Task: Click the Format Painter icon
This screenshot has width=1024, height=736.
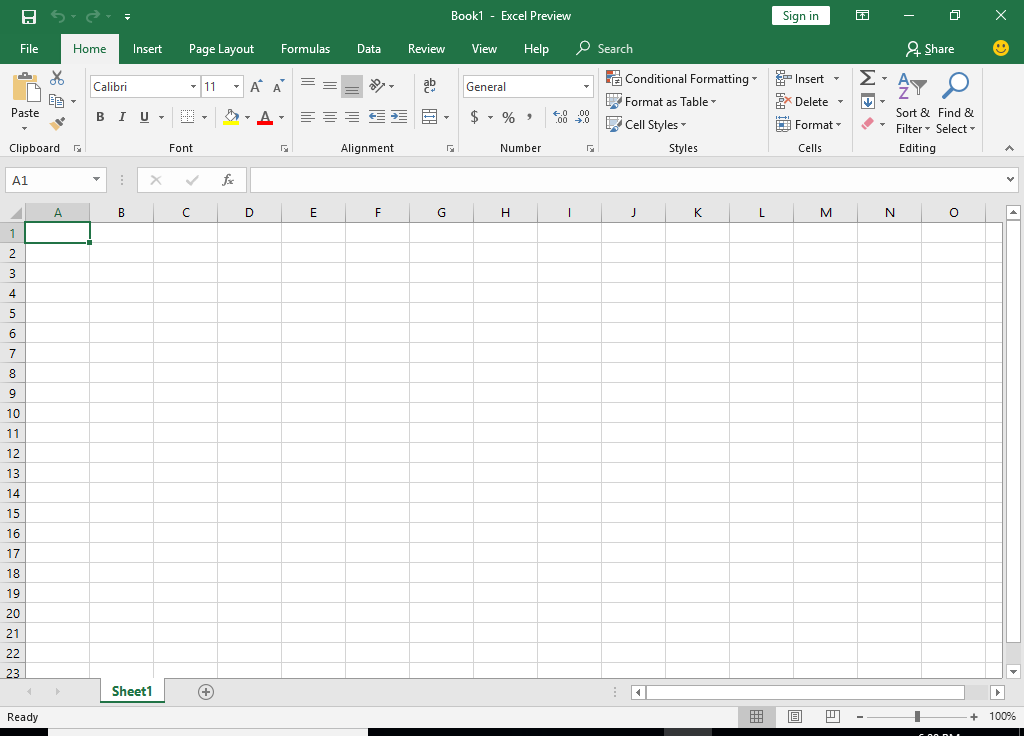Action: 58,123
